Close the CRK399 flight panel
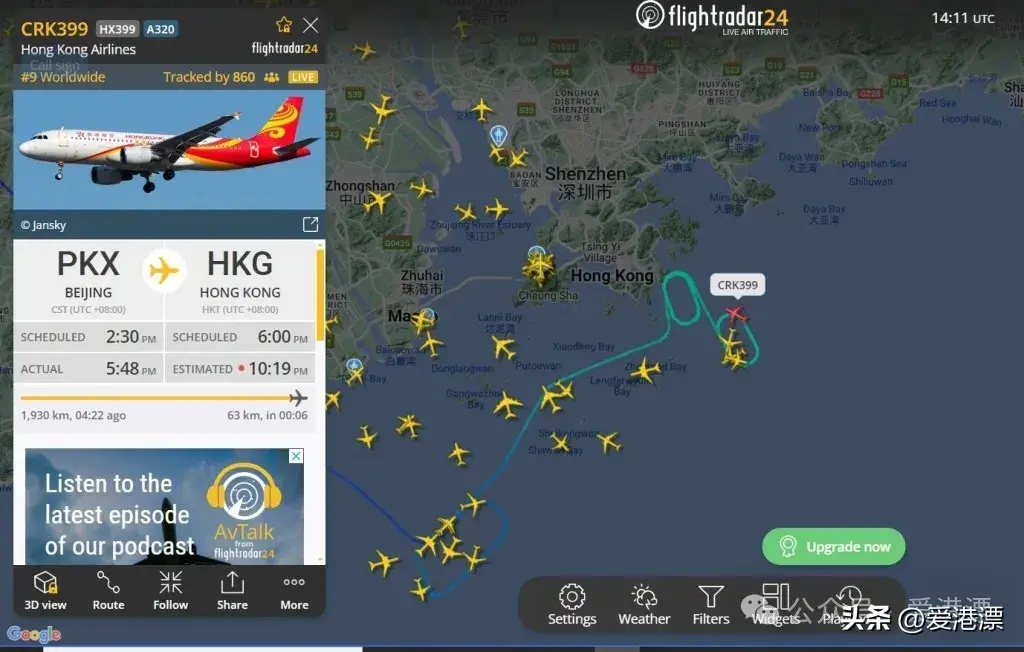 click(311, 25)
